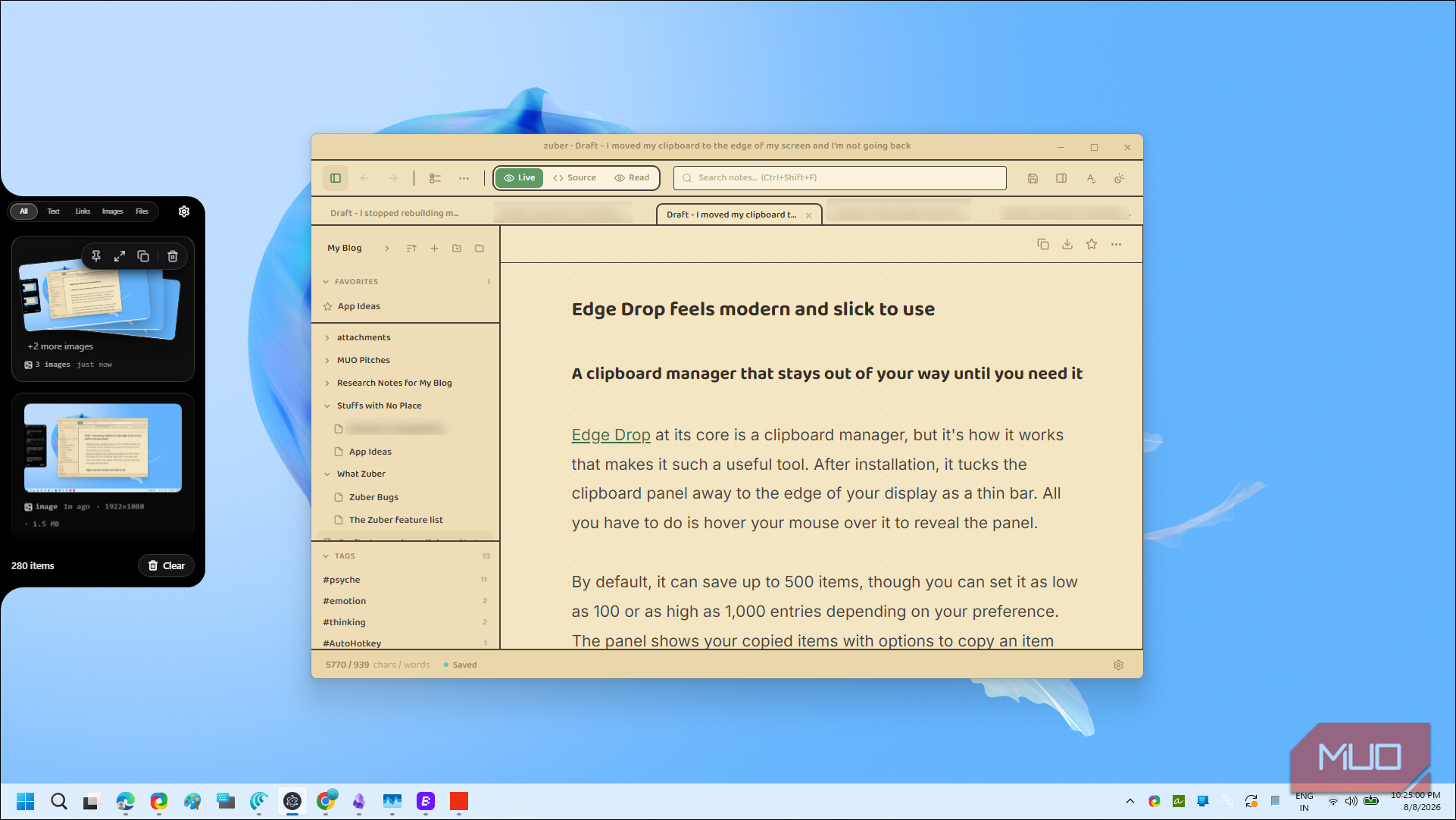Image resolution: width=1456 pixels, height=820 pixels.
Task: Open the folder icon beside new folder
Action: (480, 248)
